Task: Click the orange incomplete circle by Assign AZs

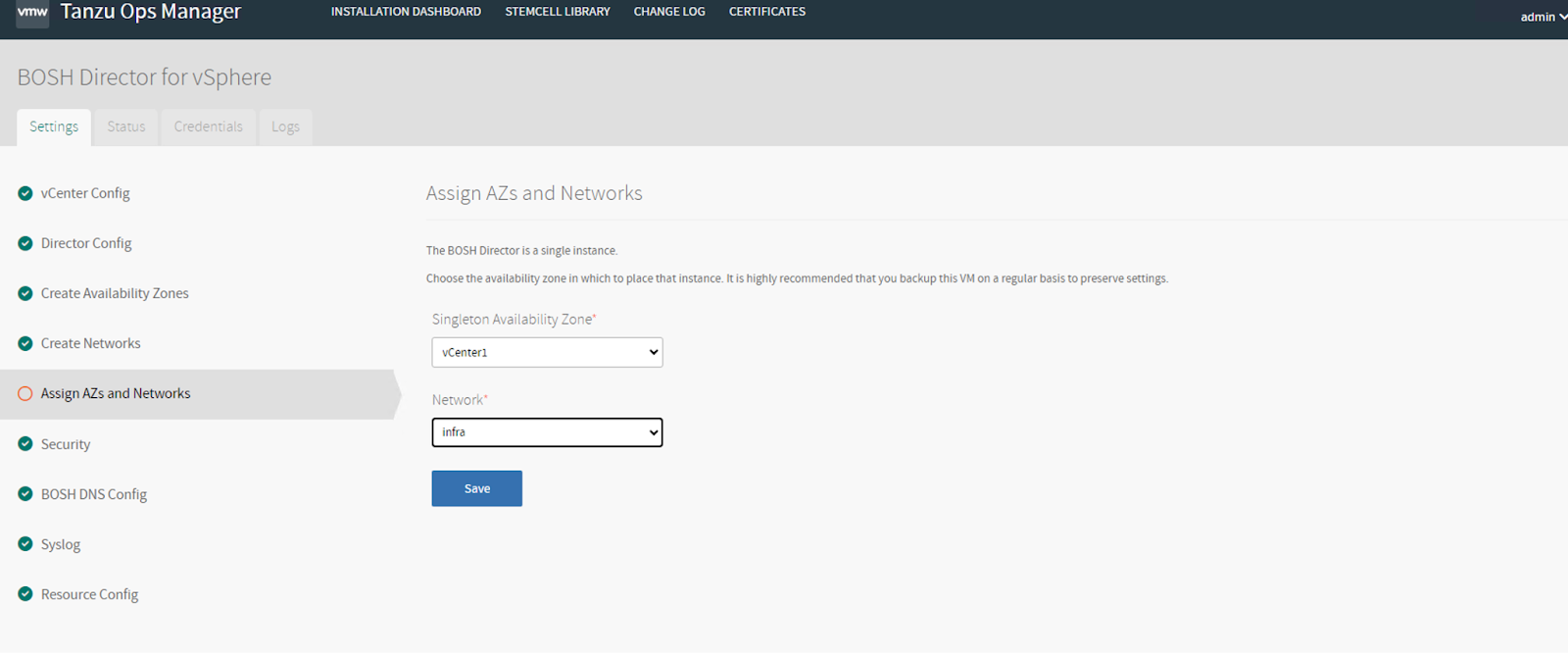Action: [x=25, y=393]
